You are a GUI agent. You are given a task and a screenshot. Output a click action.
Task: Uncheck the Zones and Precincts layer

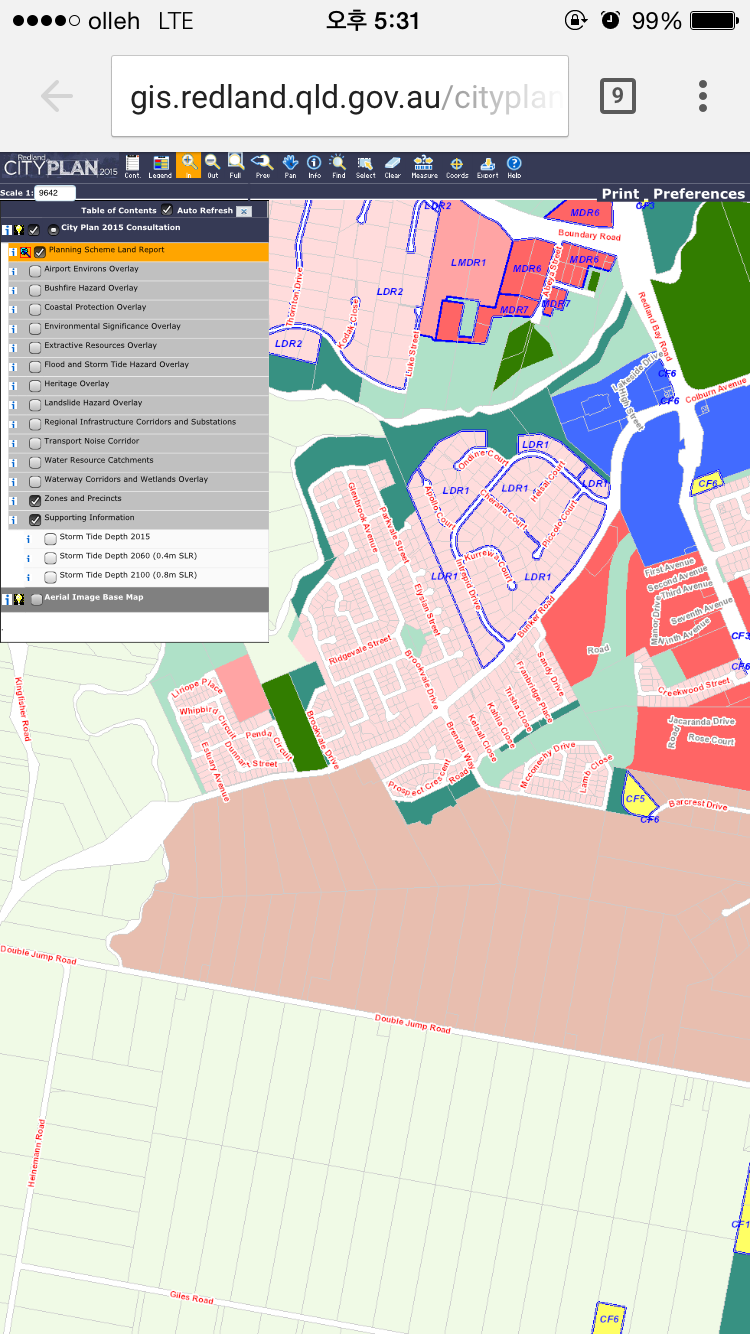[36, 500]
